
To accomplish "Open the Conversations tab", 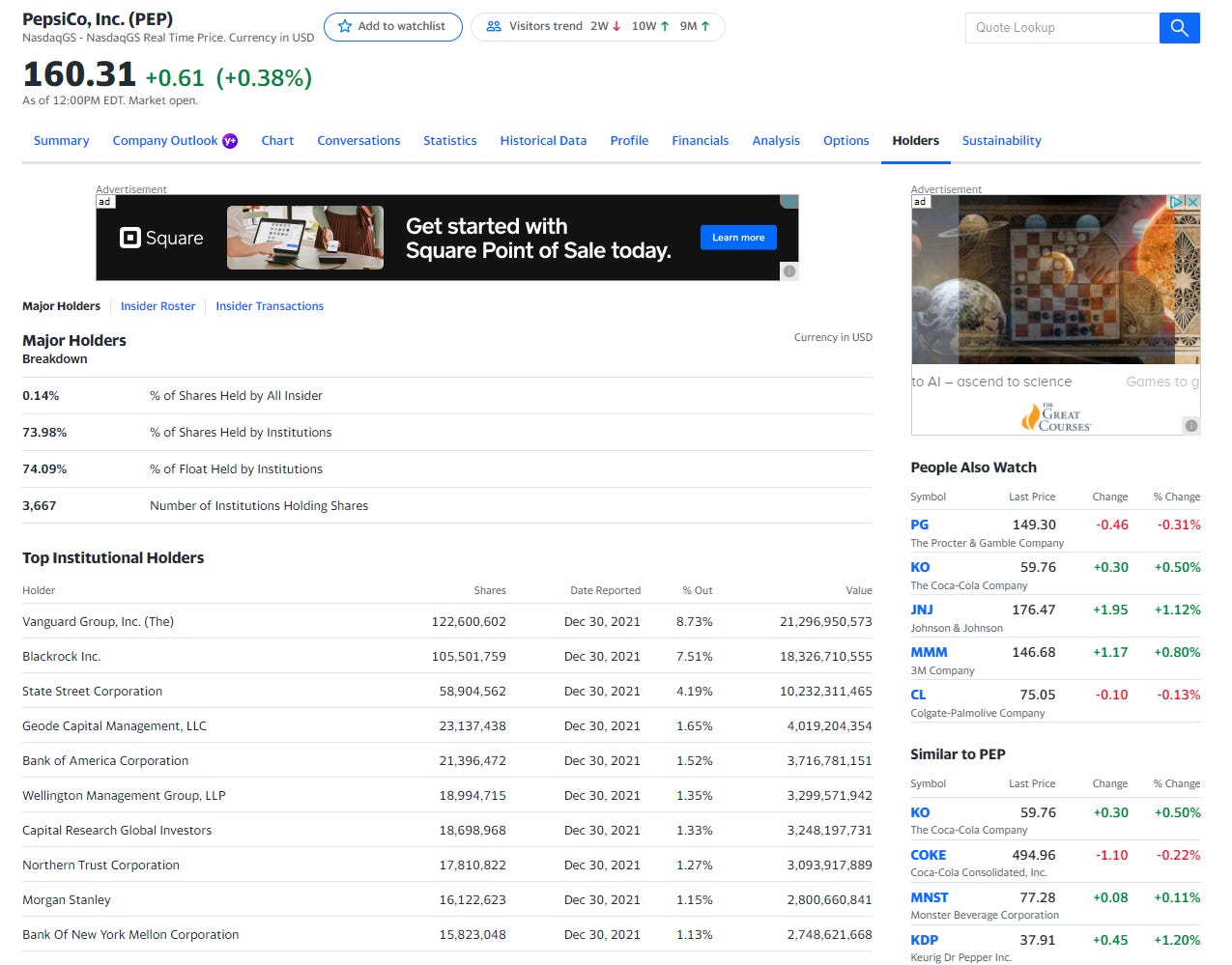I will [358, 141].
